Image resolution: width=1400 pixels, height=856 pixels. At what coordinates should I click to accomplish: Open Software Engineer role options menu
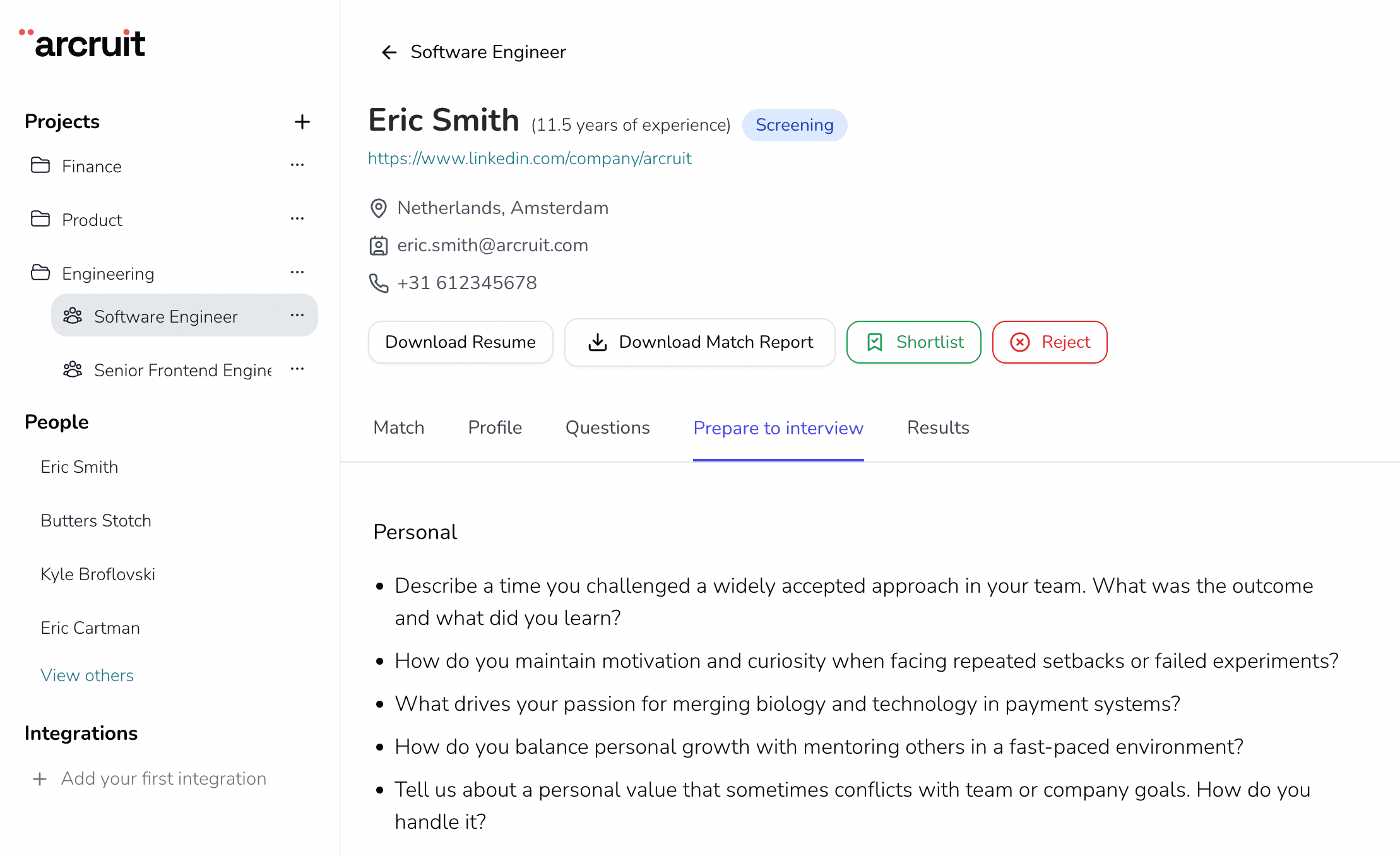tap(297, 316)
